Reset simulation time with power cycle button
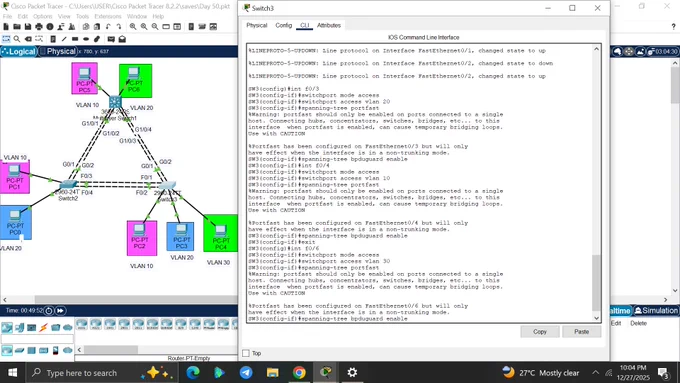Viewport: 680px width, 383px height. (49, 311)
